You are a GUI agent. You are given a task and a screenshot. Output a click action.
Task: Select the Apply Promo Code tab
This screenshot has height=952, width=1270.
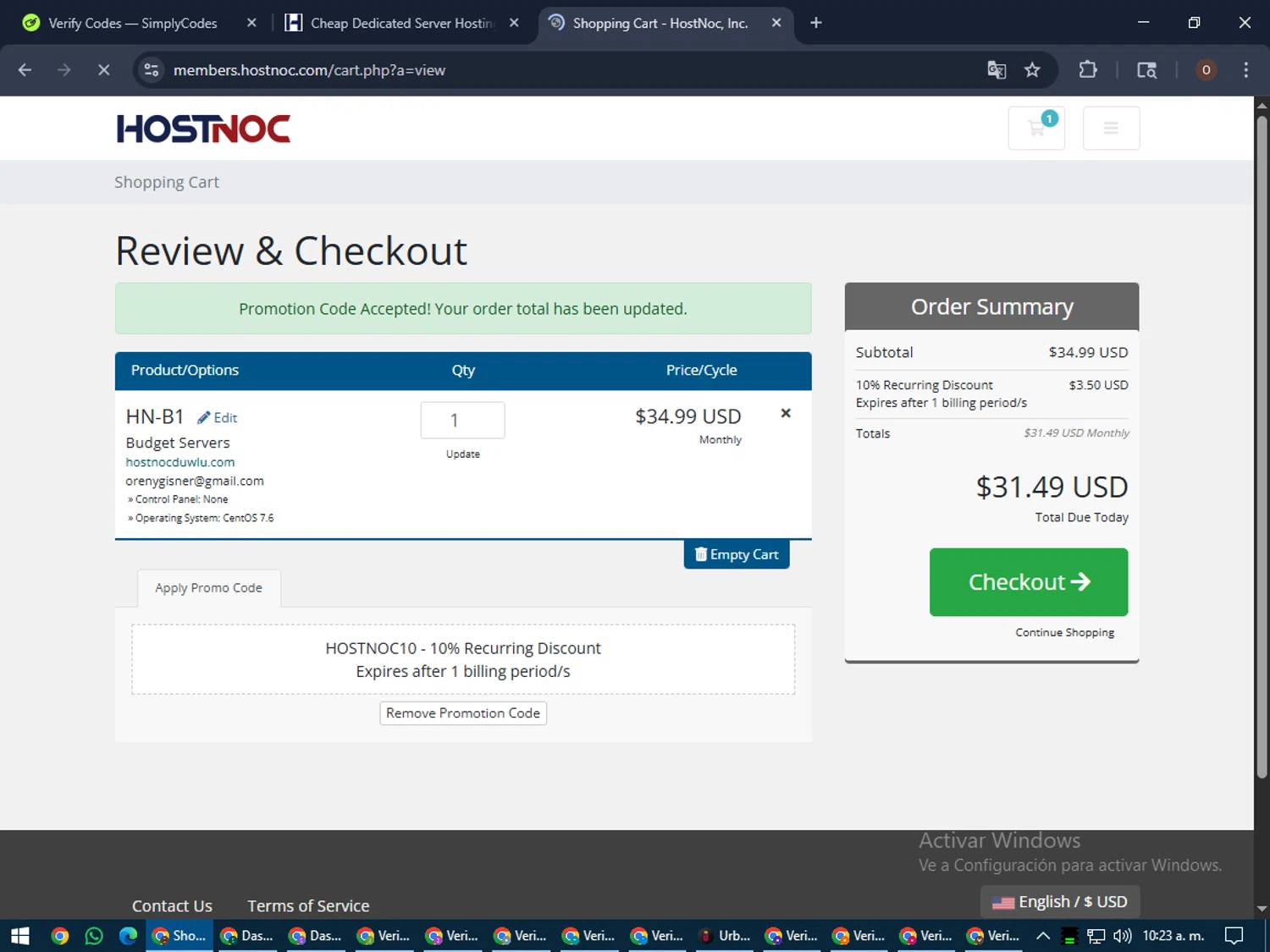208,588
